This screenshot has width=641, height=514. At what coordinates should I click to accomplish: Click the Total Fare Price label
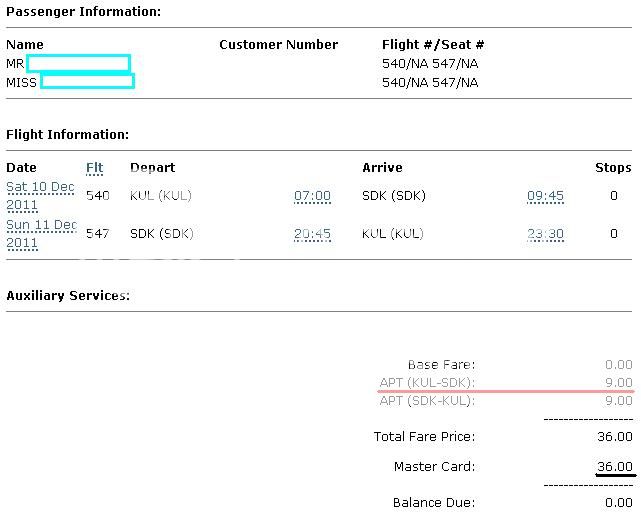(x=424, y=437)
